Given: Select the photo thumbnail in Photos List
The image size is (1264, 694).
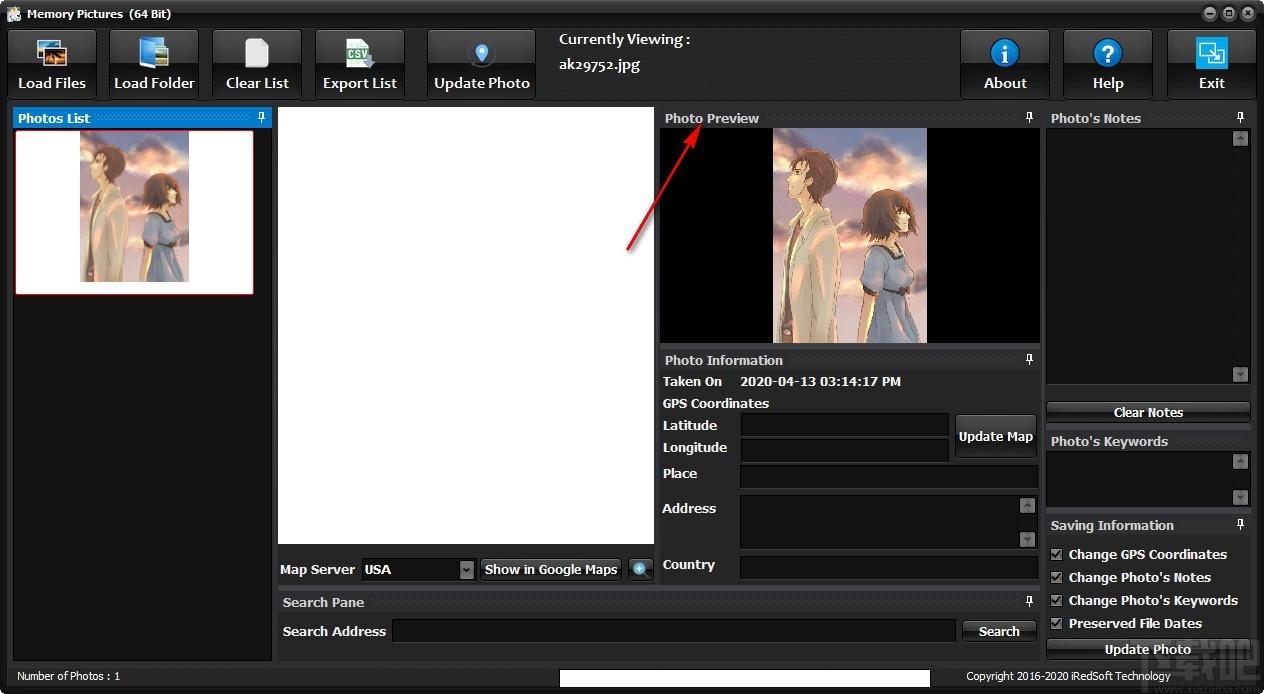Looking at the screenshot, I should pos(134,212).
